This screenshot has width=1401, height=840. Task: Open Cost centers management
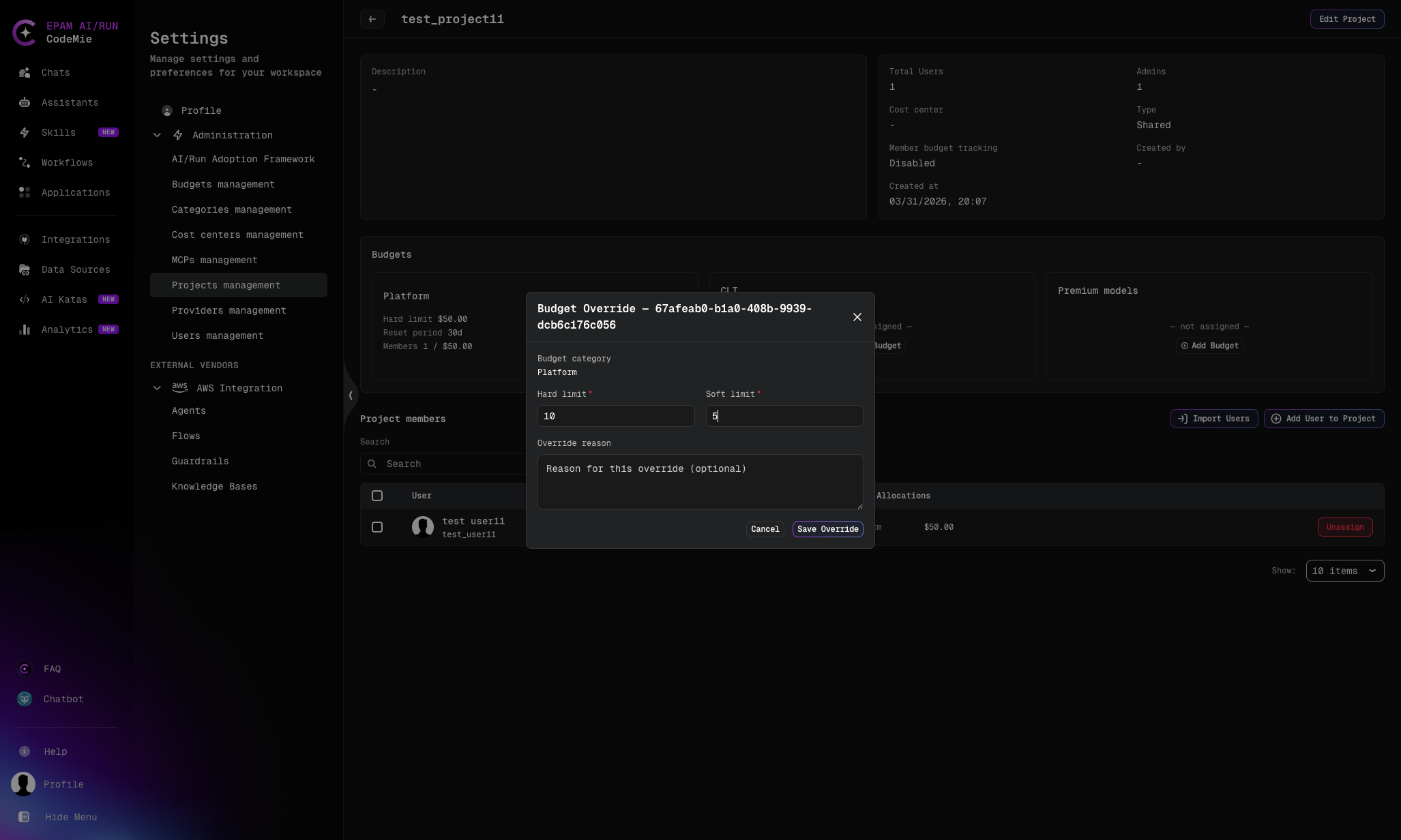[x=237, y=235]
